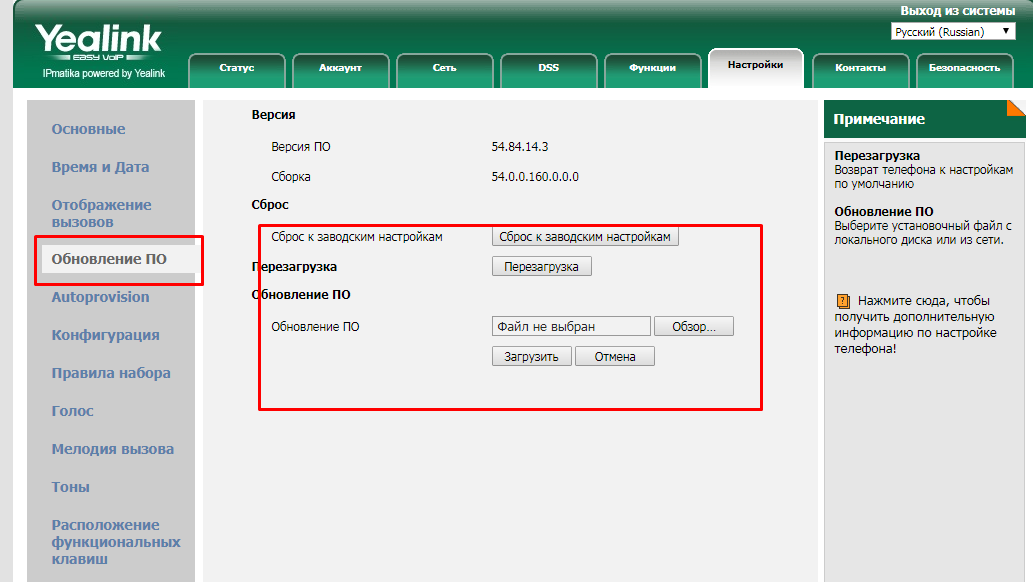
Task: Click the firmware file name field
Action: (571, 327)
